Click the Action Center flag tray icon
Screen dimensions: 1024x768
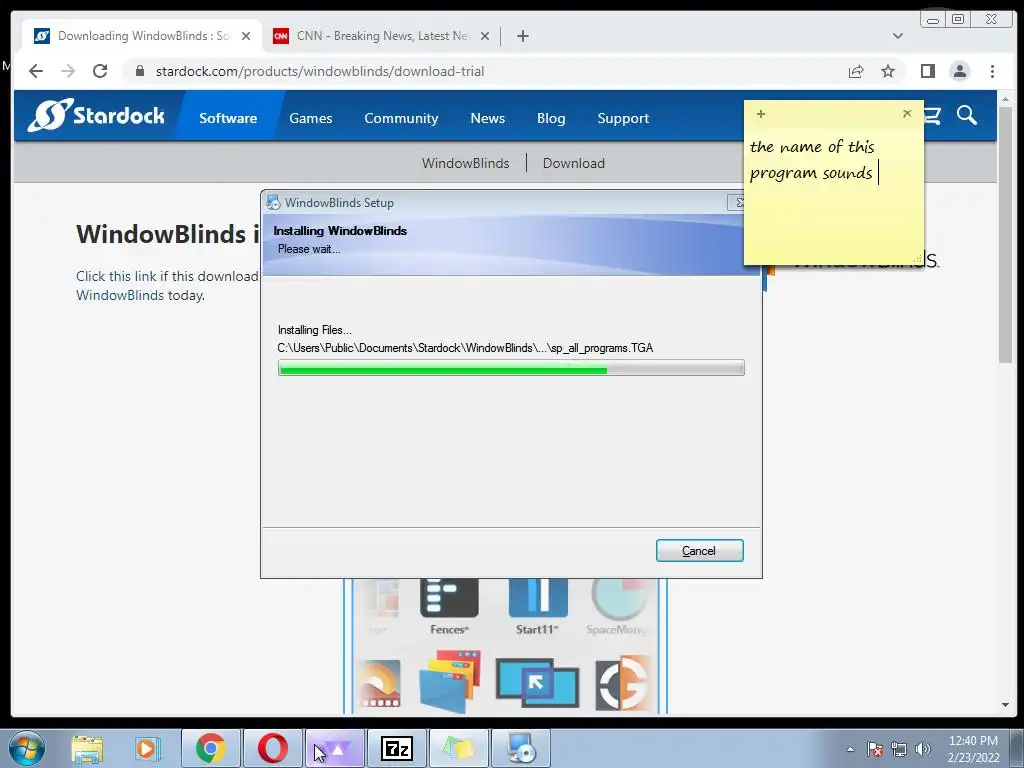(875, 749)
